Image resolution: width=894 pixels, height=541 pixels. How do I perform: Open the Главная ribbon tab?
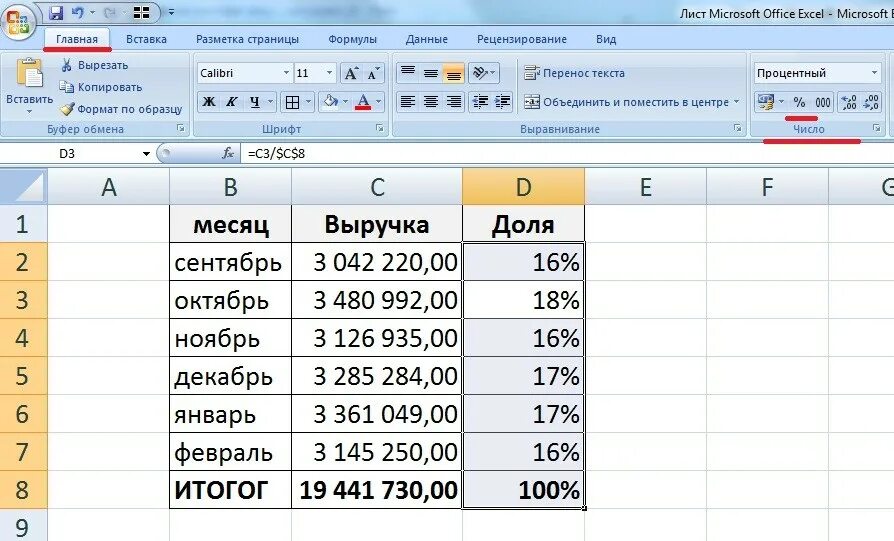pos(77,39)
